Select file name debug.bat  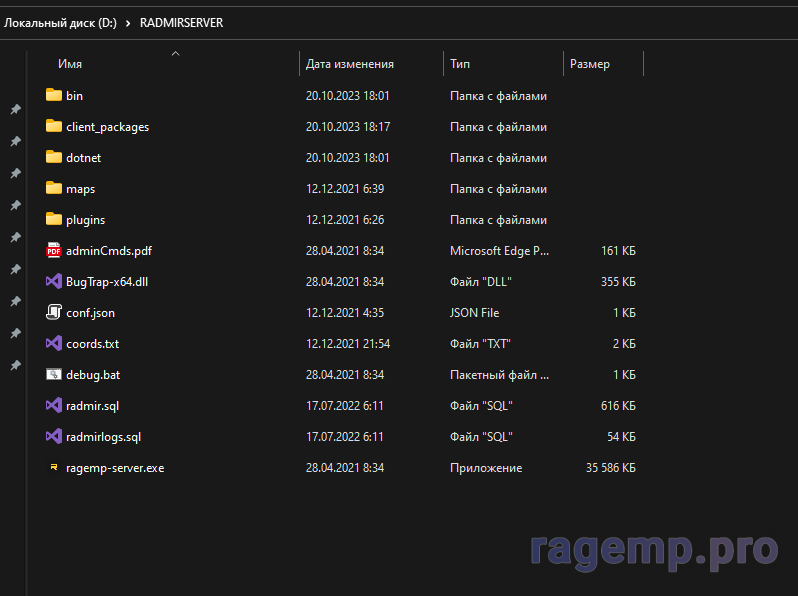pyautogui.click(x=93, y=375)
